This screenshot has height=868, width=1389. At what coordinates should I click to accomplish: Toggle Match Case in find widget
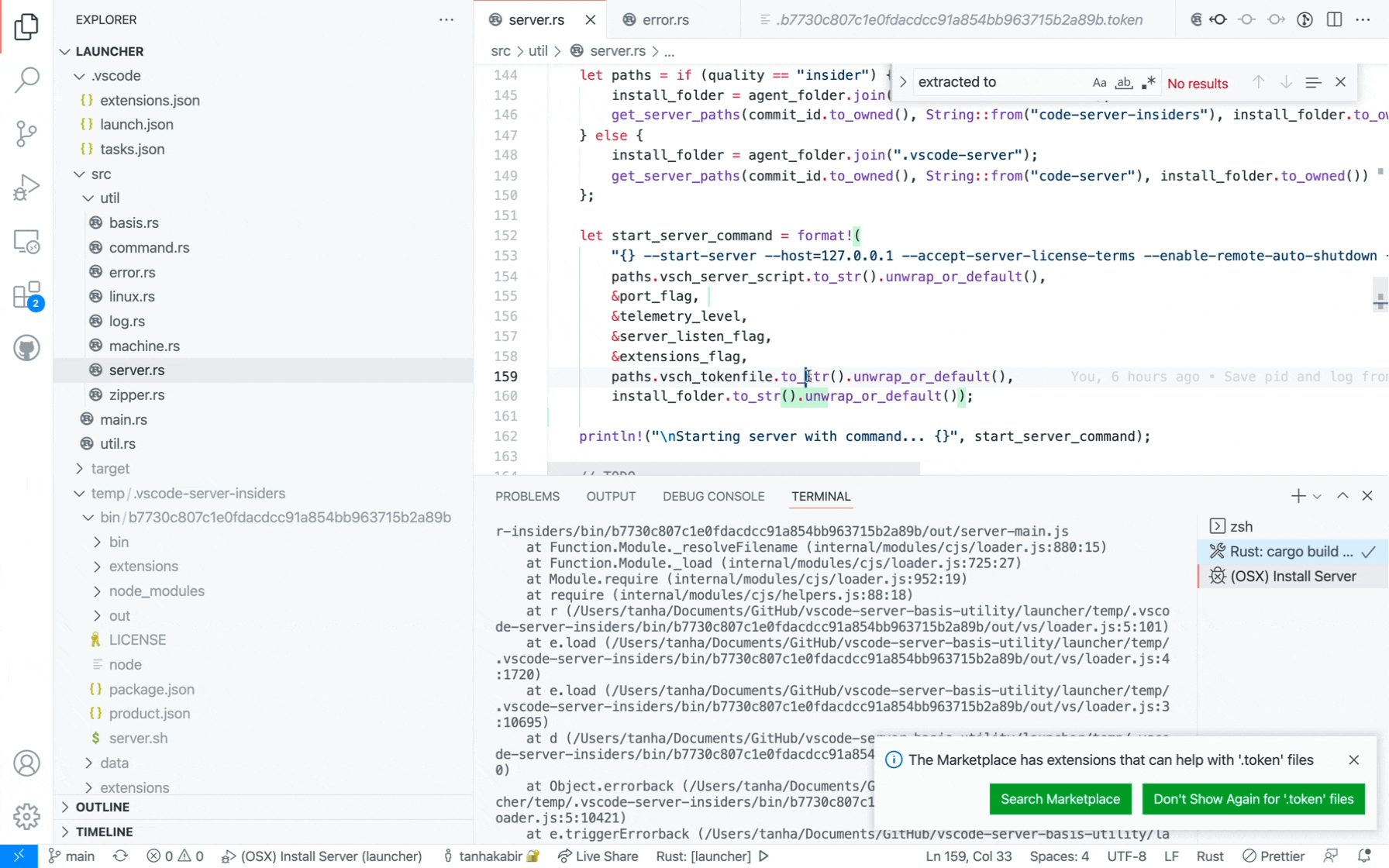click(x=1099, y=82)
